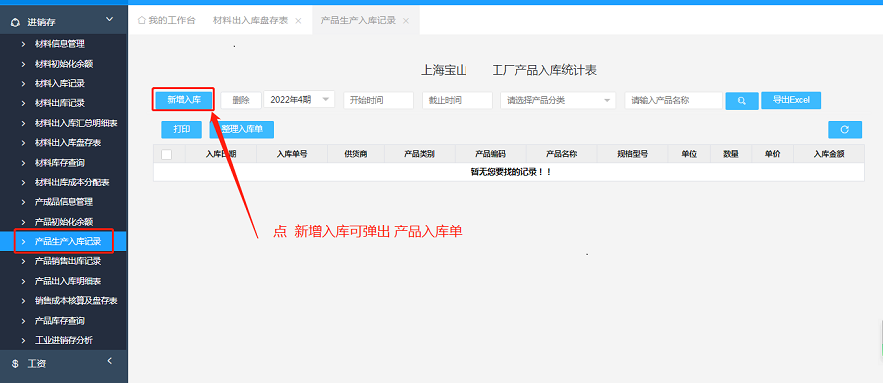Click the 整理入库单 button
The width and height of the screenshot is (883, 383).
click(242, 130)
